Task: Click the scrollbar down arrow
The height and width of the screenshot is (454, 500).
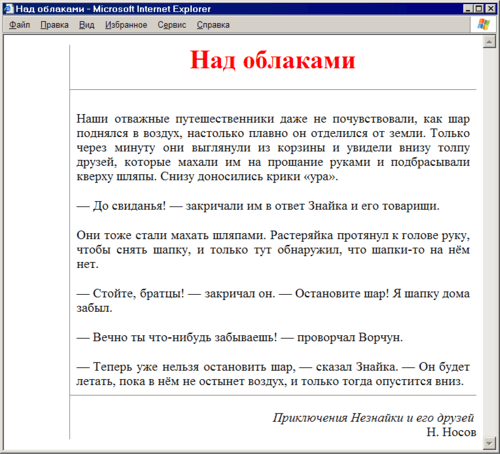Action: (489, 443)
